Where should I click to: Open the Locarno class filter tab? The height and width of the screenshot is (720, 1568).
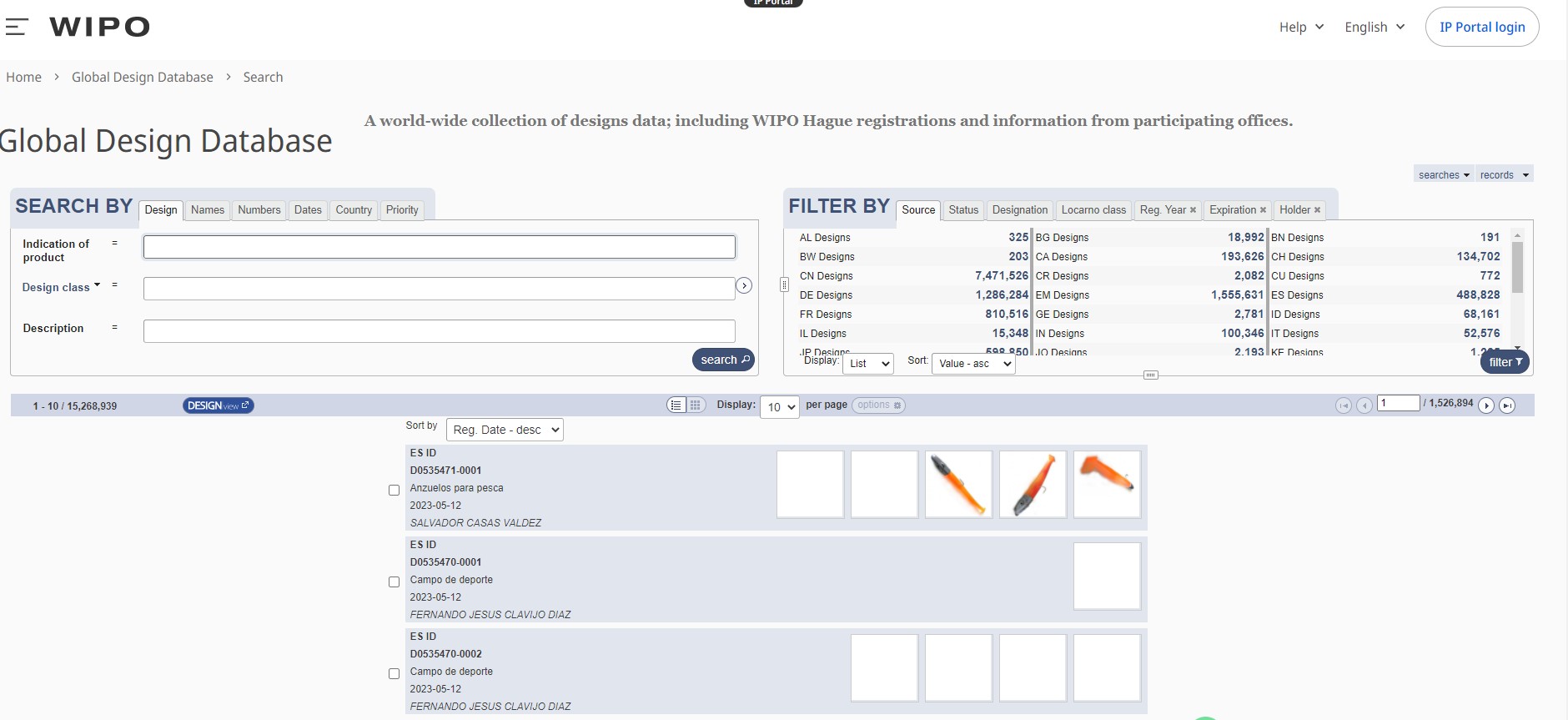tap(1093, 210)
